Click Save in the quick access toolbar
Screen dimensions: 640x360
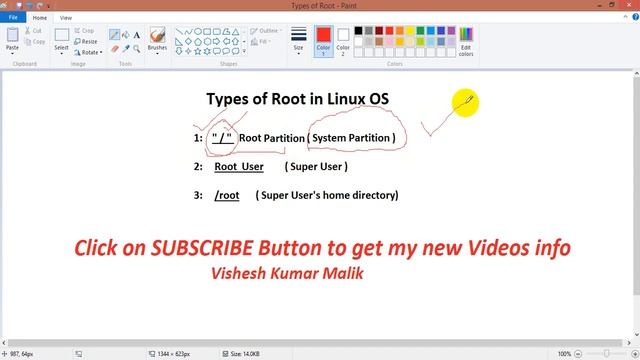click(19, 6)
